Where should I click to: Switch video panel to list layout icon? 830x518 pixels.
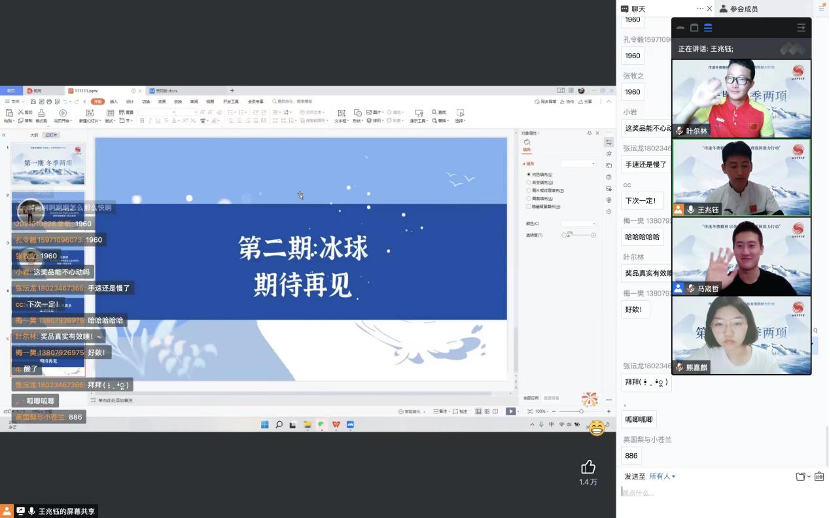[708, 28]
